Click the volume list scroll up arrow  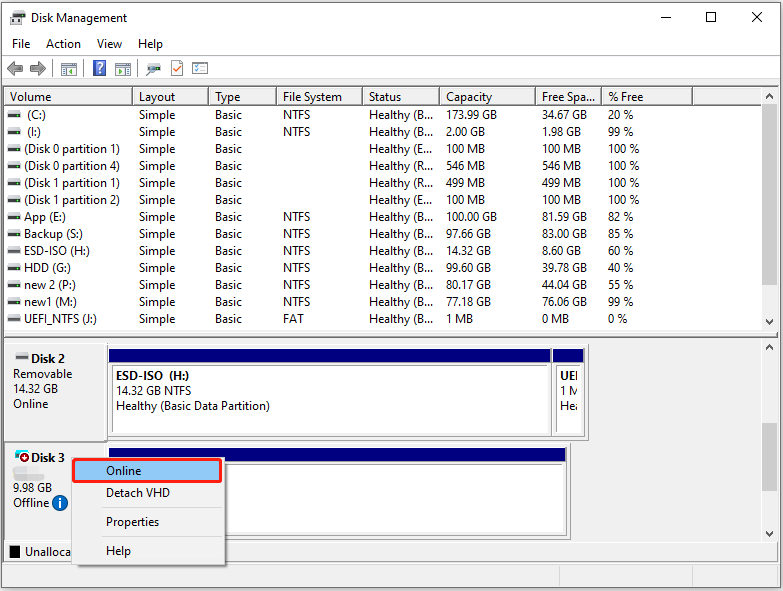tap(770, 96)
